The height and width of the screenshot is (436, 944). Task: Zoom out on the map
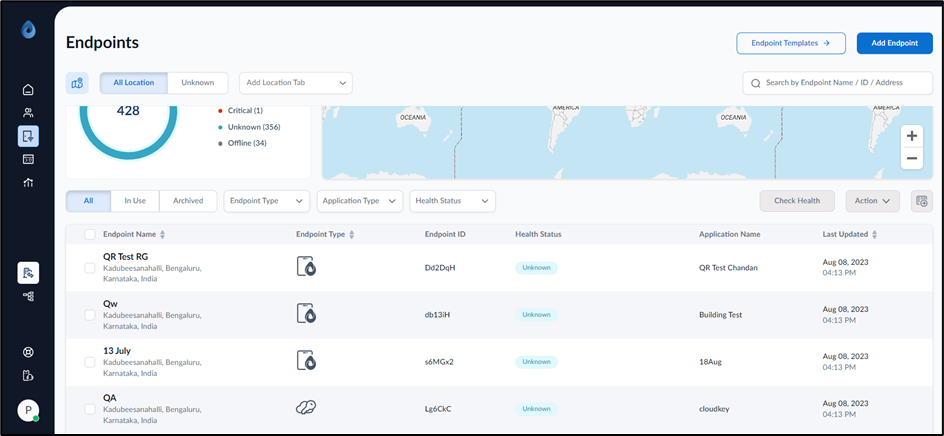[911, 158]
